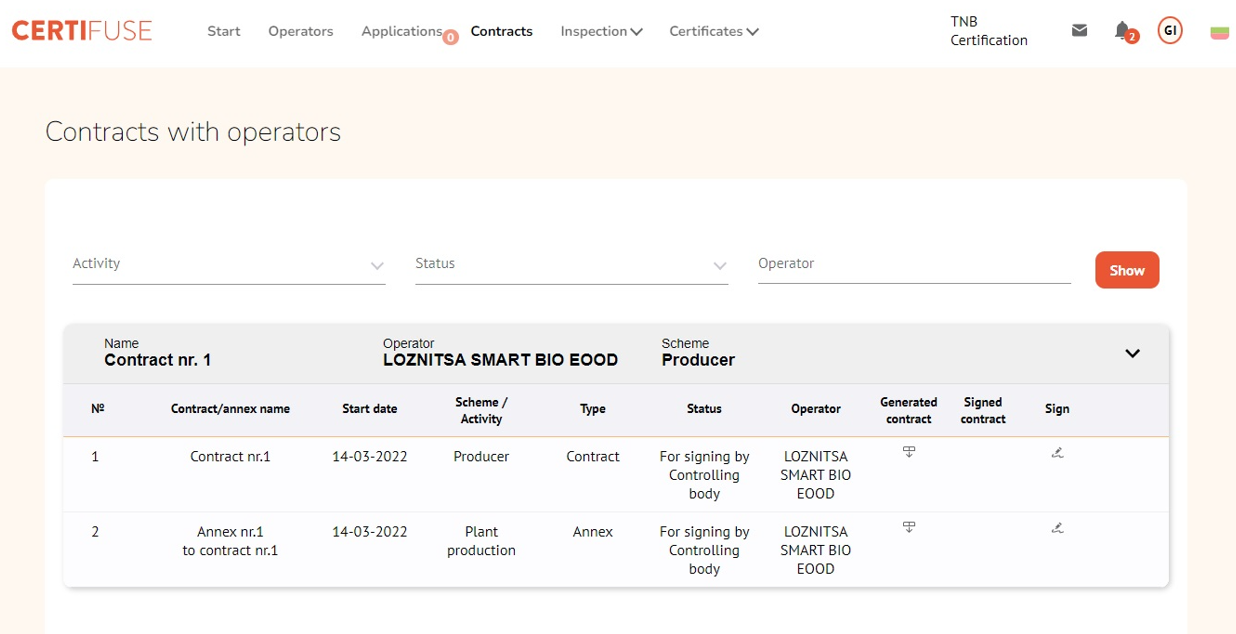Open the GI user profile avatar
Screen dimensions: 1236x634
[1170, 31]
